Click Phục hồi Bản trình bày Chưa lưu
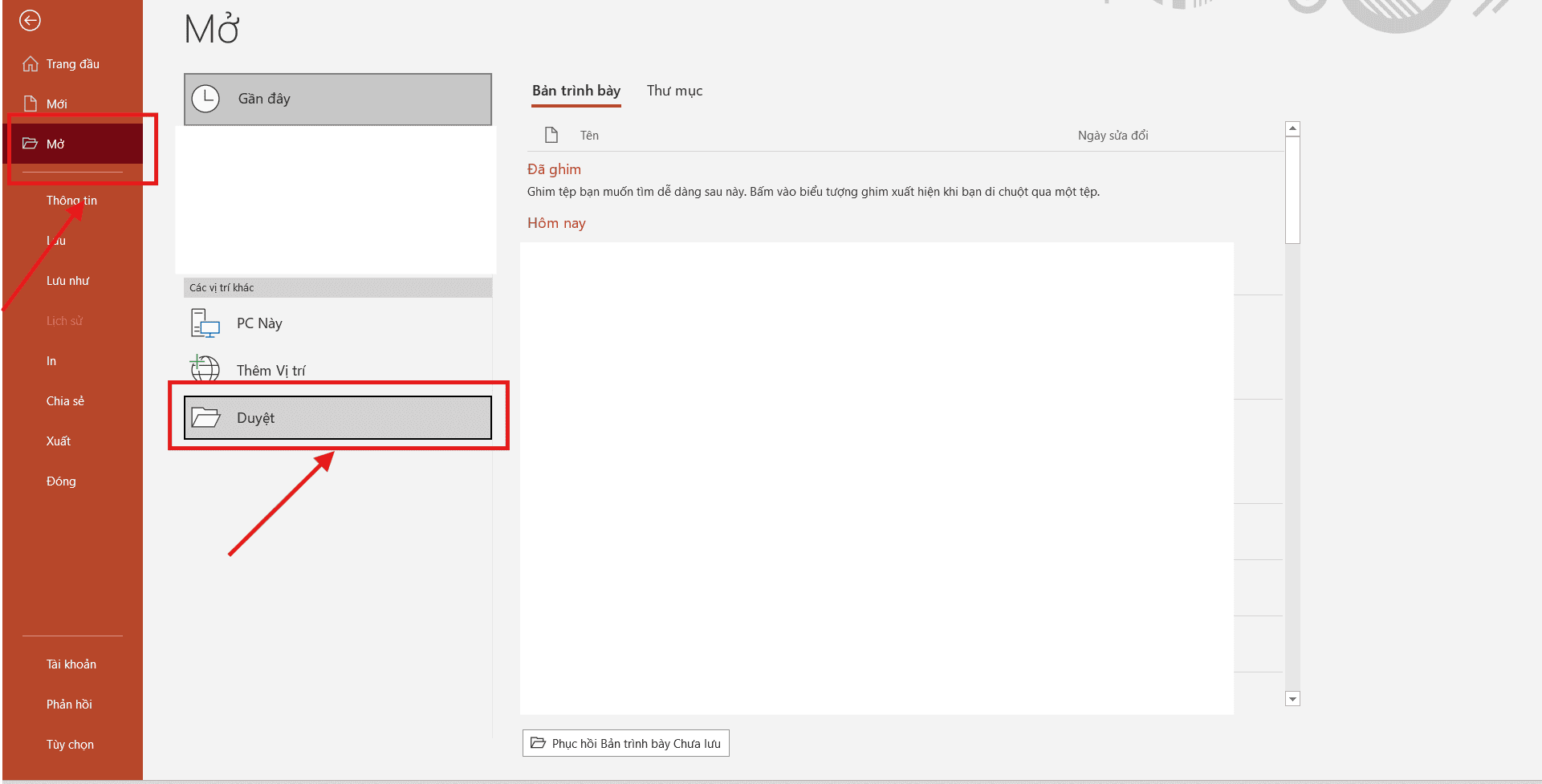The image size is (1542, 784). coord(626,743)
